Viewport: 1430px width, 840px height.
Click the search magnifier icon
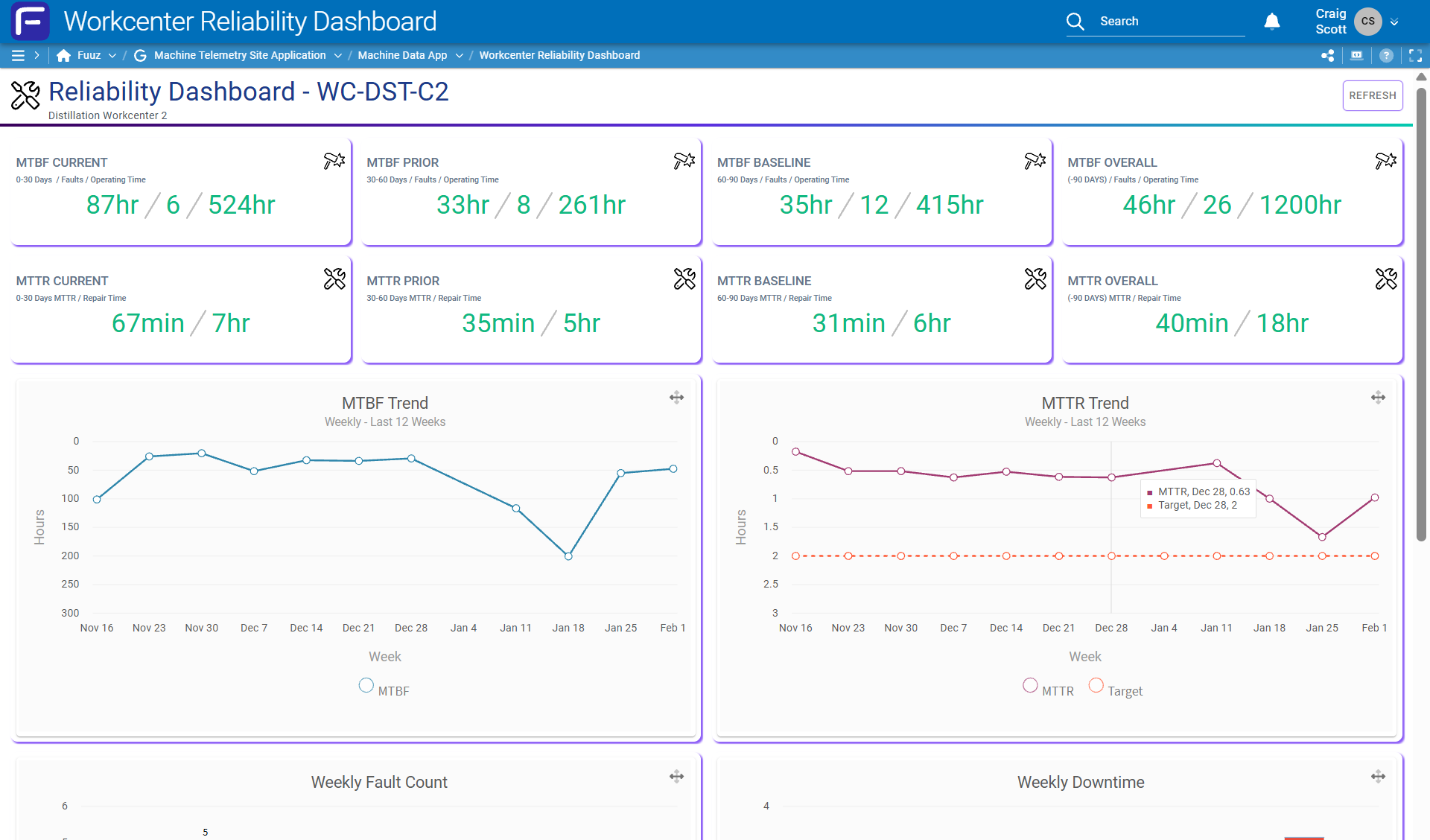tap(1075, 21)
